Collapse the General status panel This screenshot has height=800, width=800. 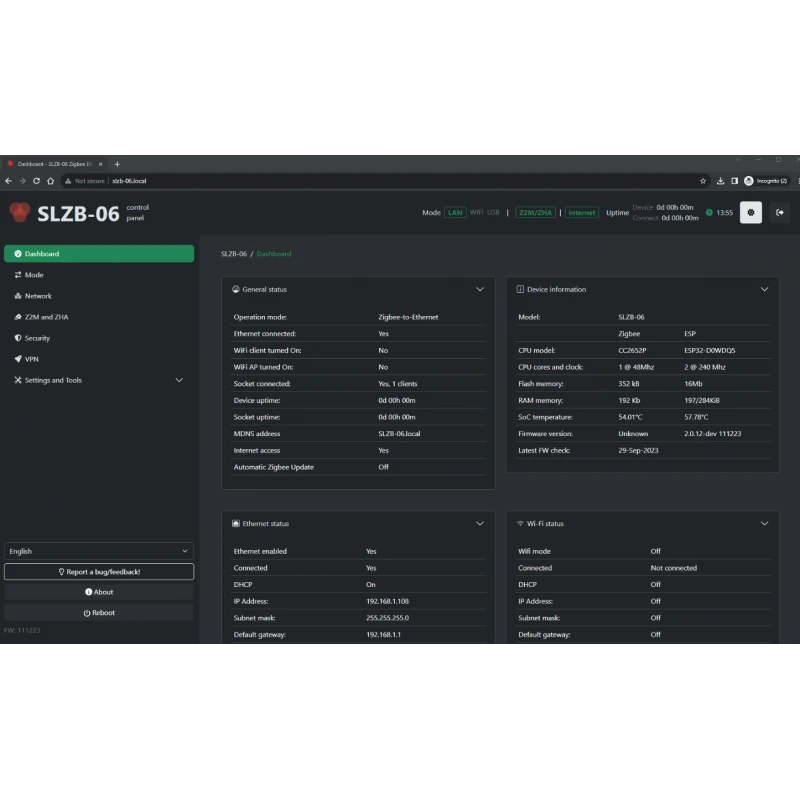[x=480, y=289]
